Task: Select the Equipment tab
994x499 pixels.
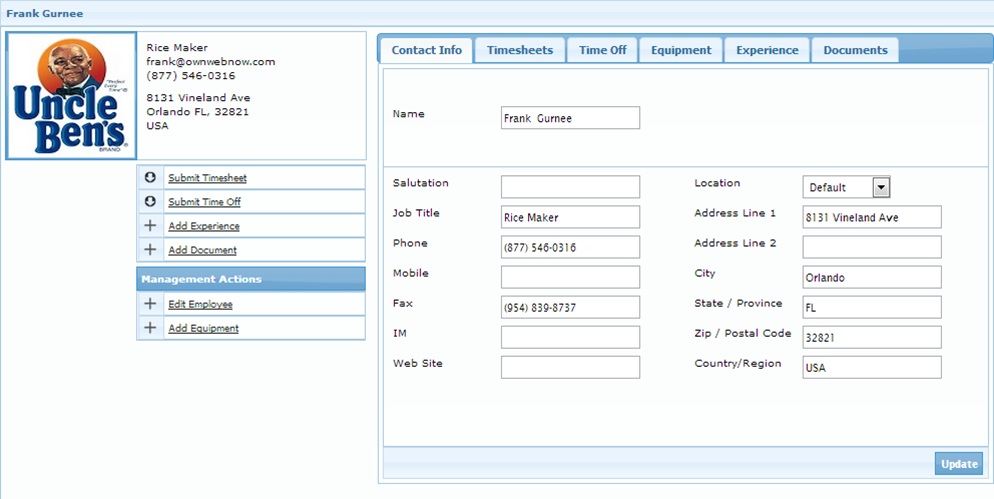Action: tap(680, 50)
